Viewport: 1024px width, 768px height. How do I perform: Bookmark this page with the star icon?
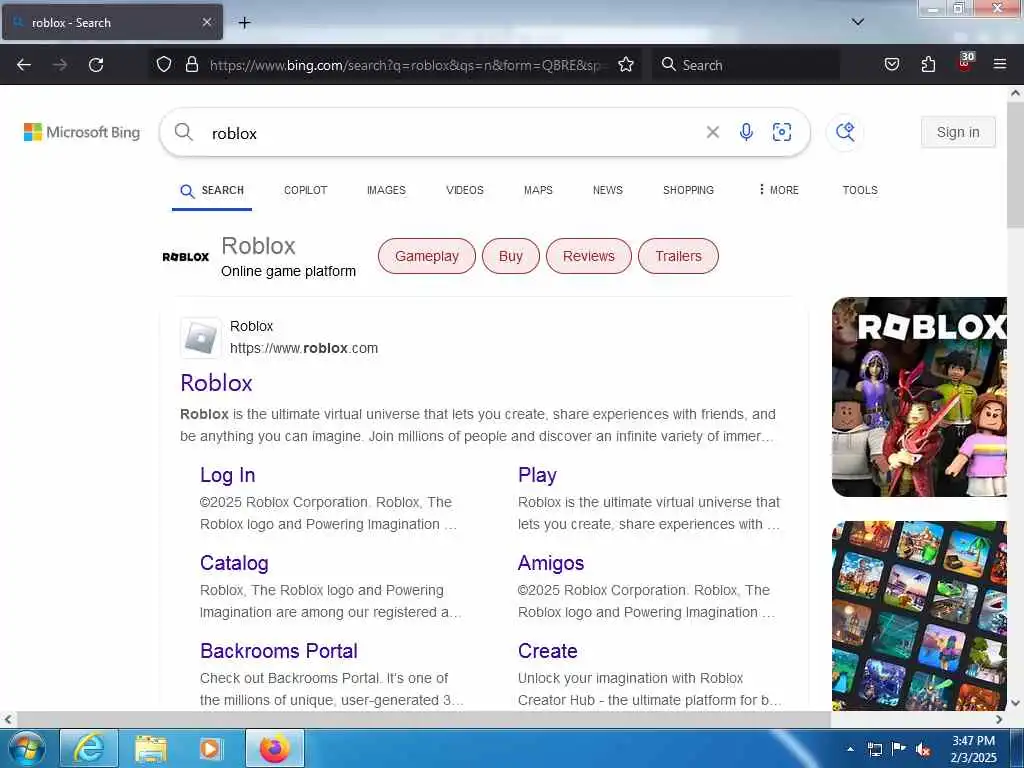[x=626, y=64]
